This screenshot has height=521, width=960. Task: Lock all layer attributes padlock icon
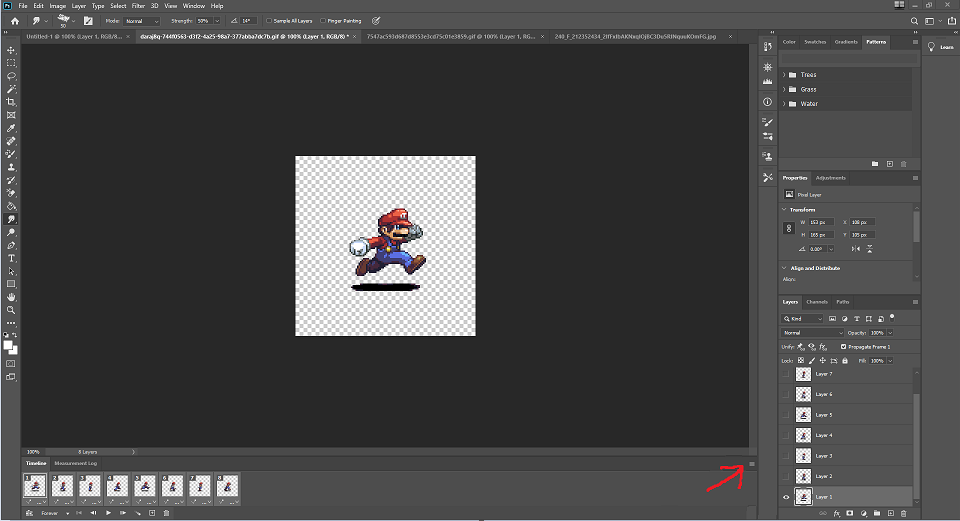[845, 361]
